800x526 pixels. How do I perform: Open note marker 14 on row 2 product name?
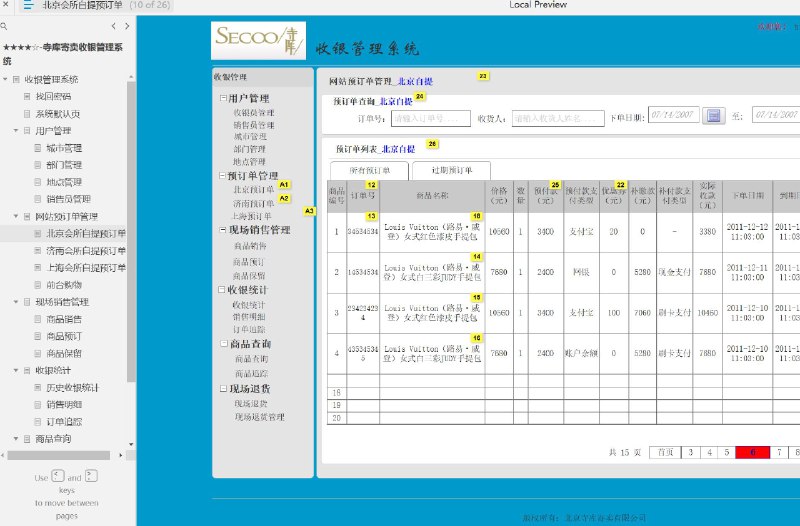pos(477,257)
